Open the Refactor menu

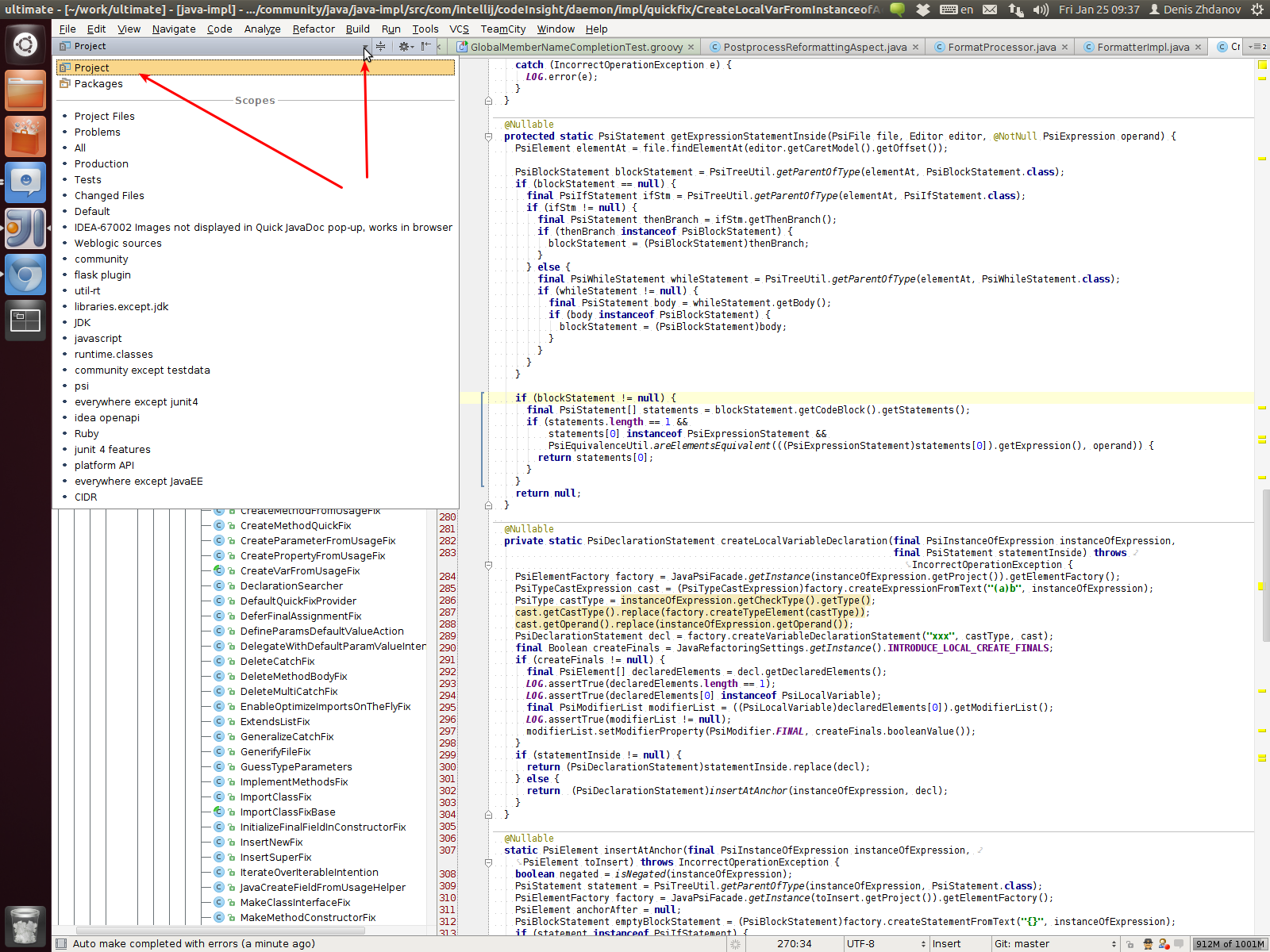314,29
